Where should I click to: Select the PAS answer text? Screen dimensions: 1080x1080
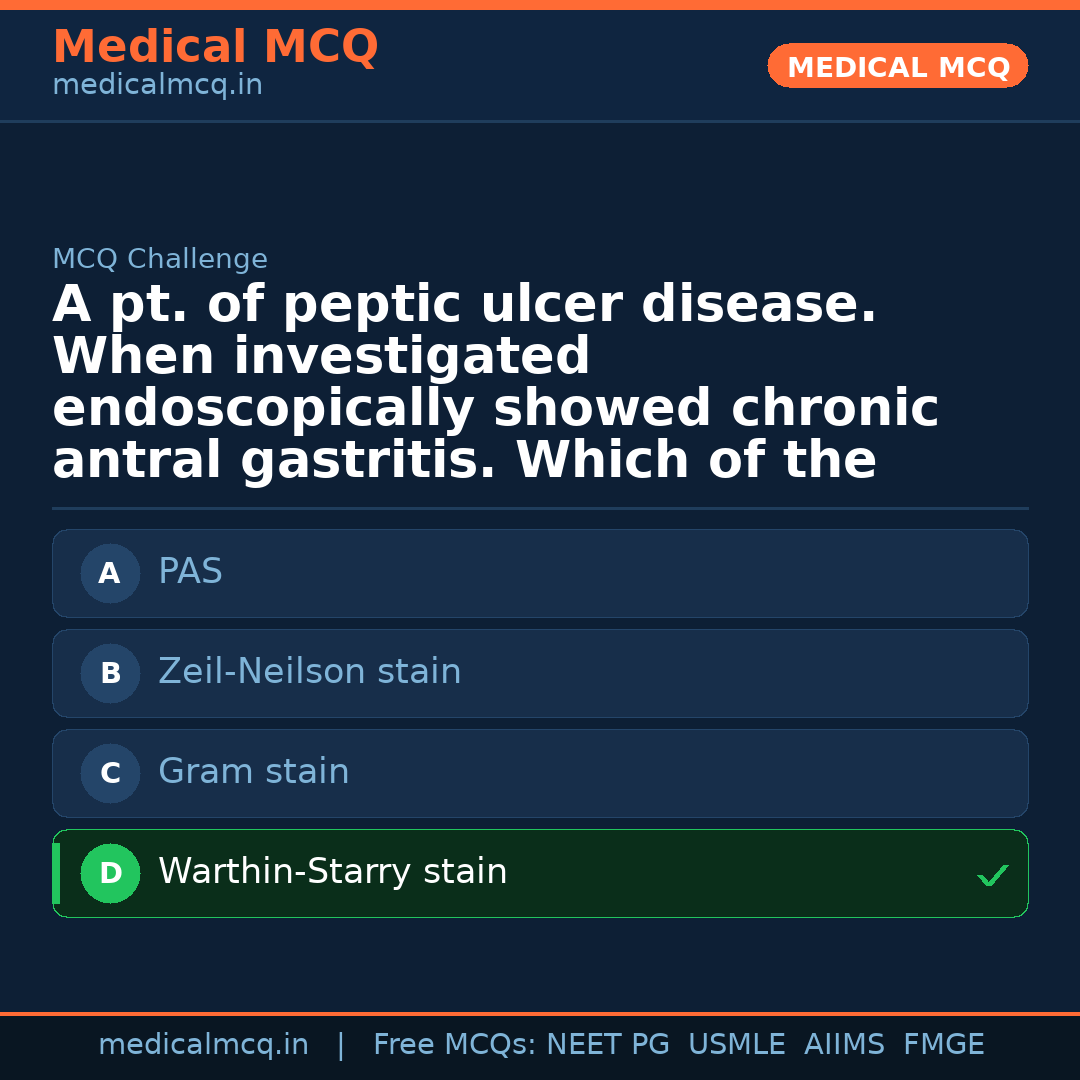point(190,572)
